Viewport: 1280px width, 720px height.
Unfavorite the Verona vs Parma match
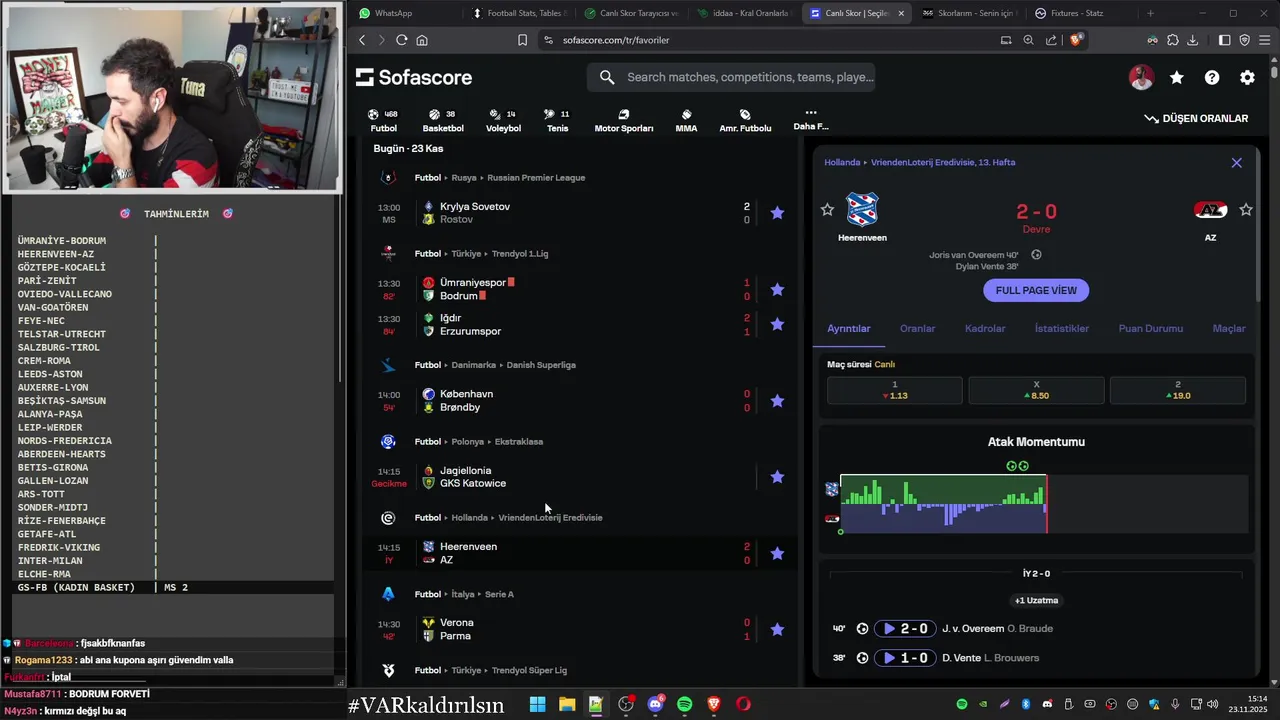777,630
